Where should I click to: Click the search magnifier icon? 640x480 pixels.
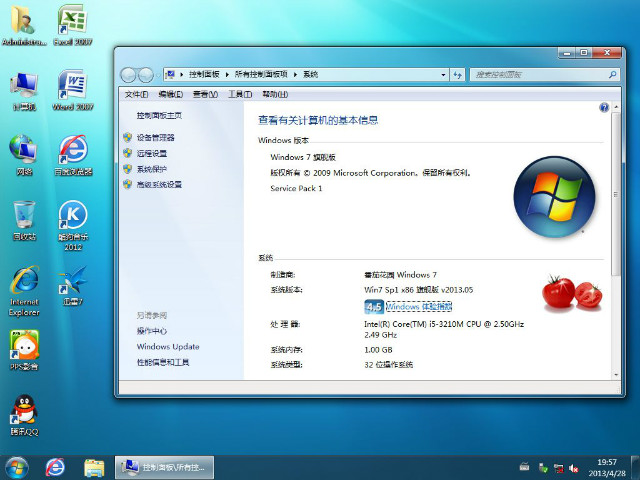click(612, 75)
